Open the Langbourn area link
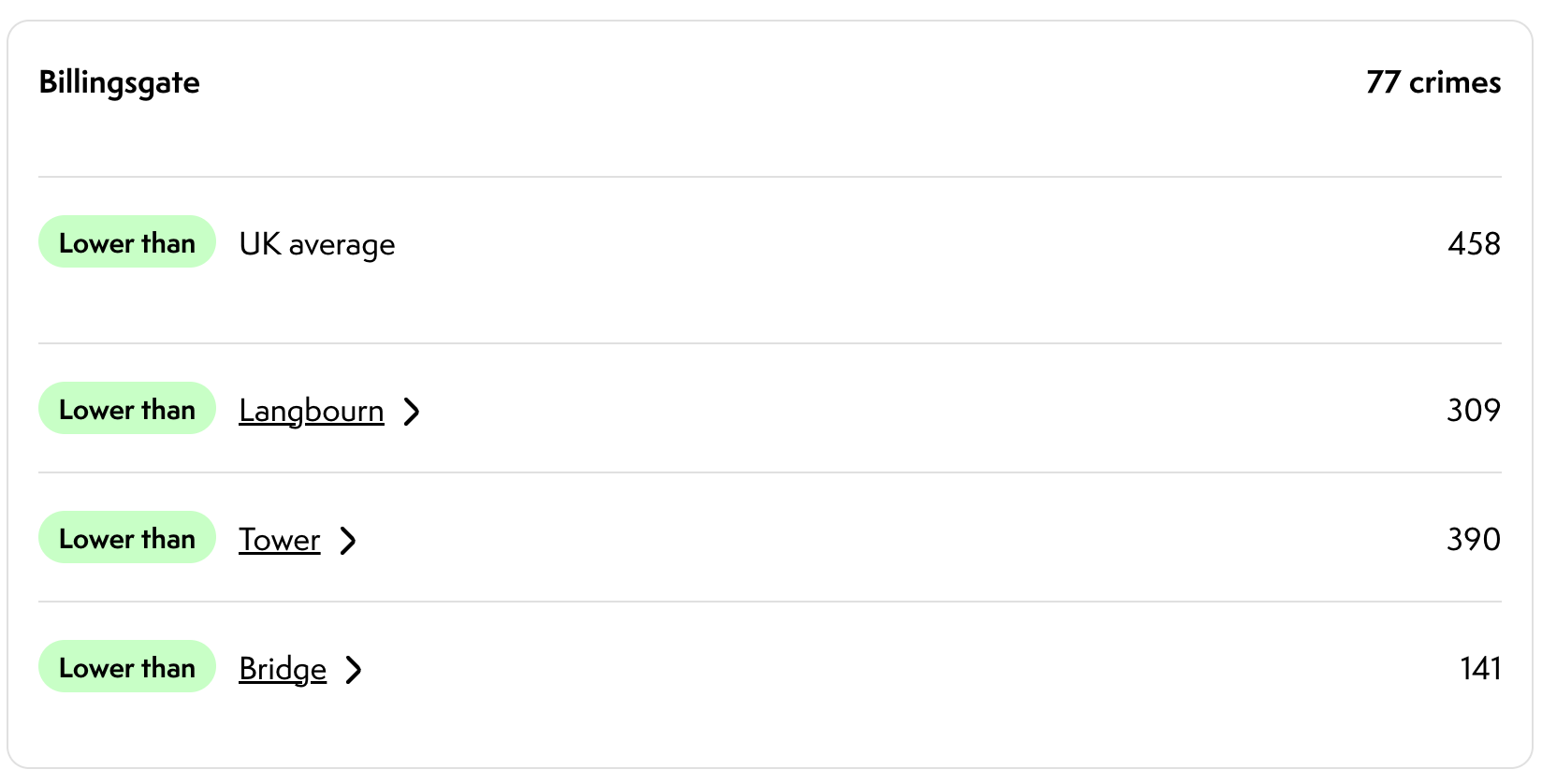 coord(311,411)
